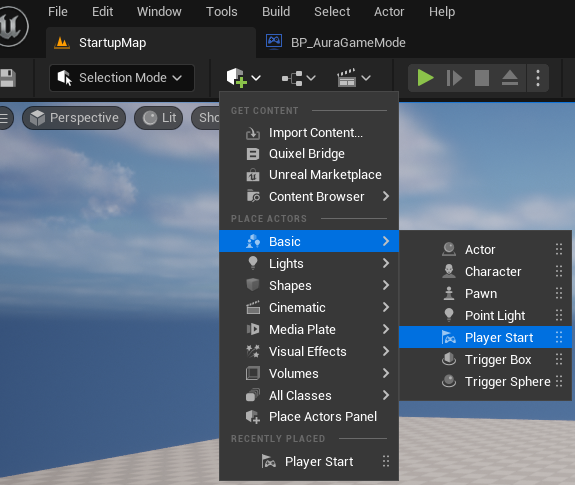Click drag handle next to Actor

coord(559,249)
